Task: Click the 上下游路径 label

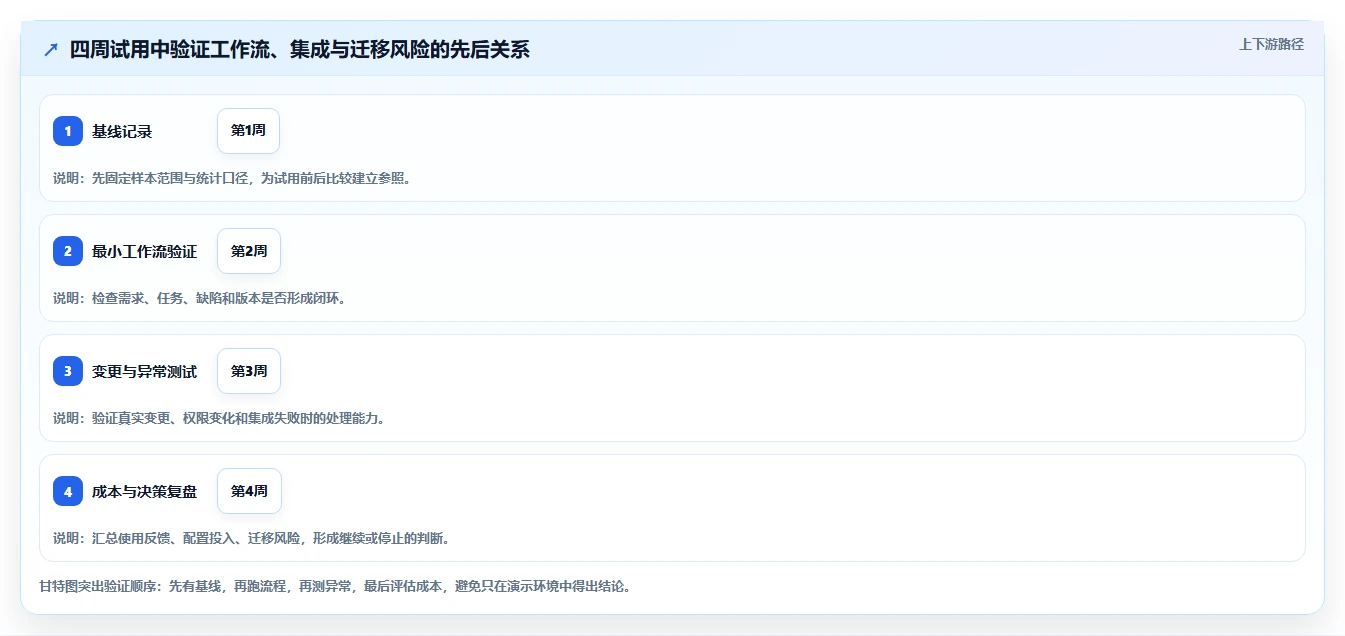Action: (x=1271, y=44)
